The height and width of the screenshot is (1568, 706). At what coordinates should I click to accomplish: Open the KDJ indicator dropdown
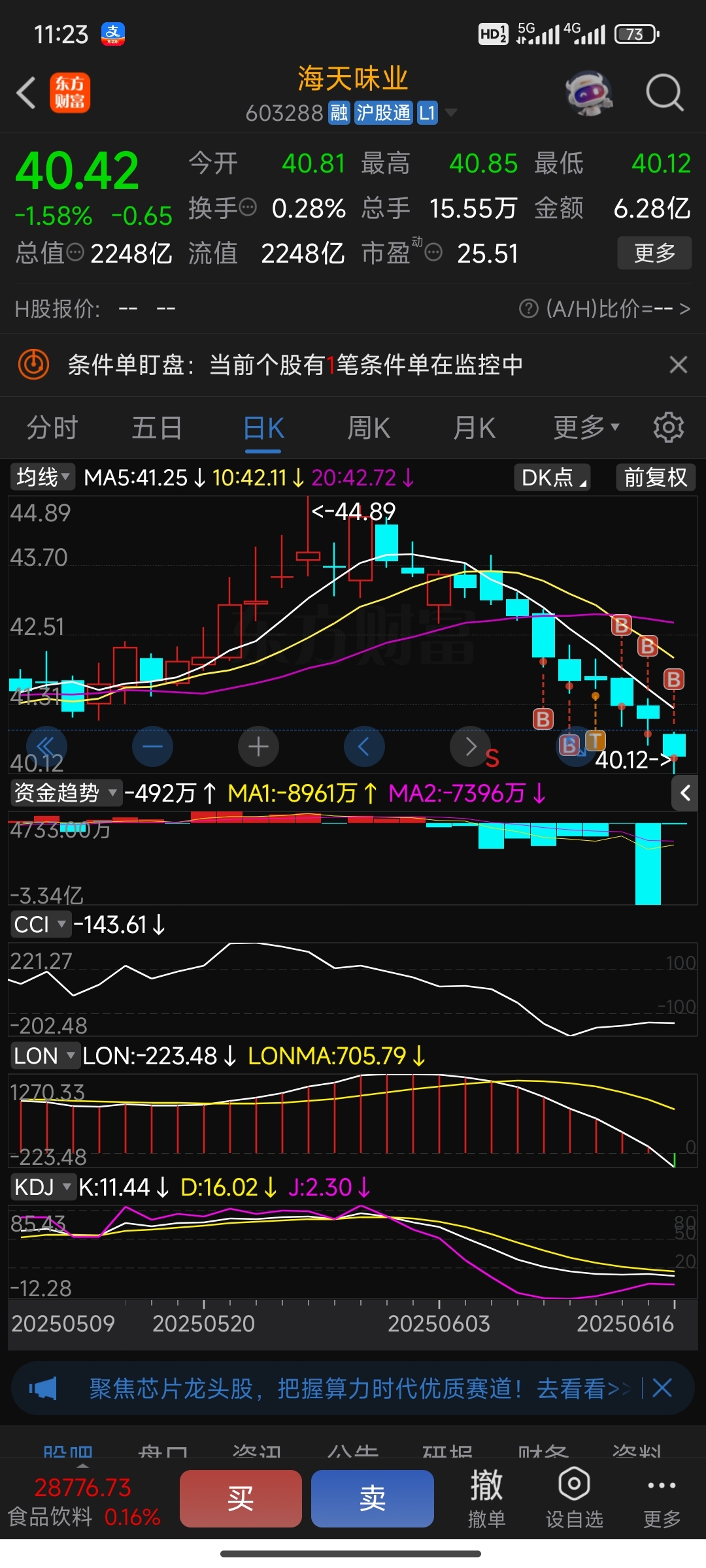(x=42, y=1187)
